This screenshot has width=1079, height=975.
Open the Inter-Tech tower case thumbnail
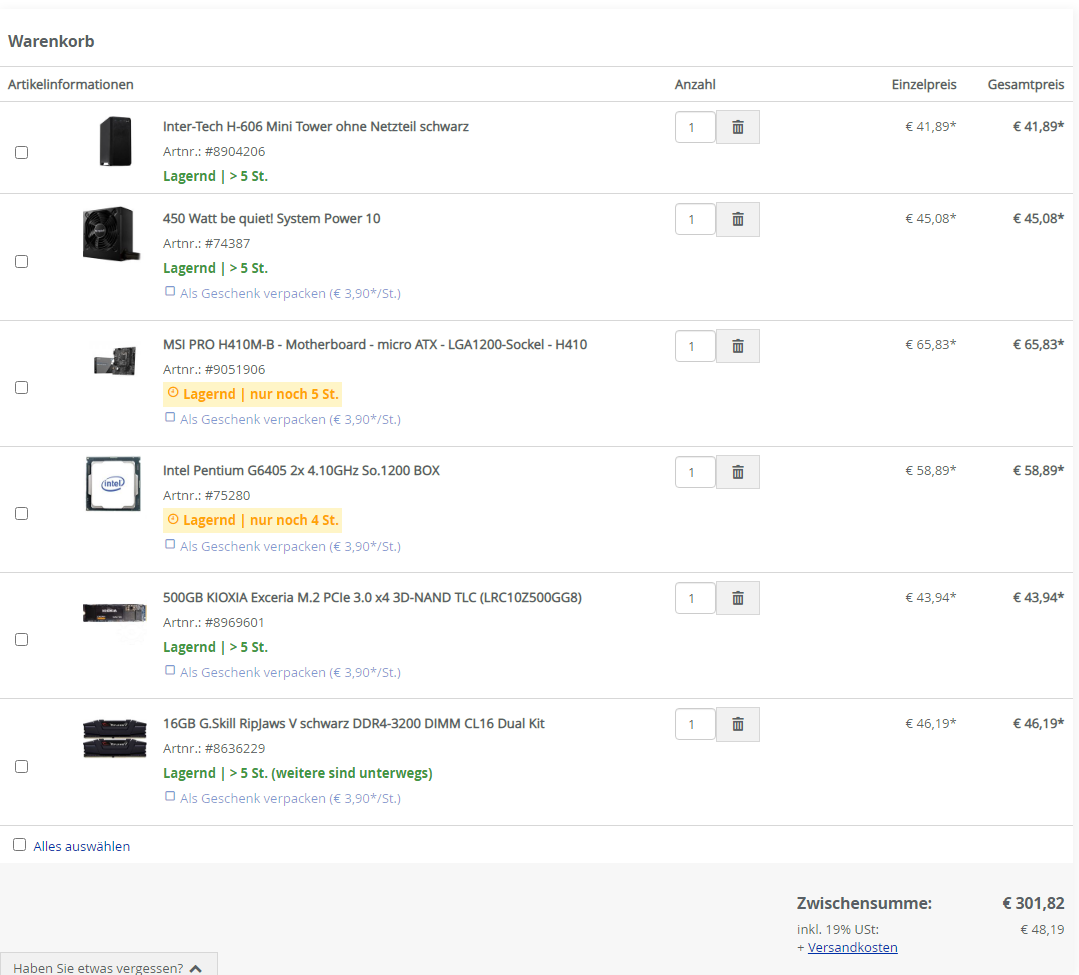coord(115,141)
